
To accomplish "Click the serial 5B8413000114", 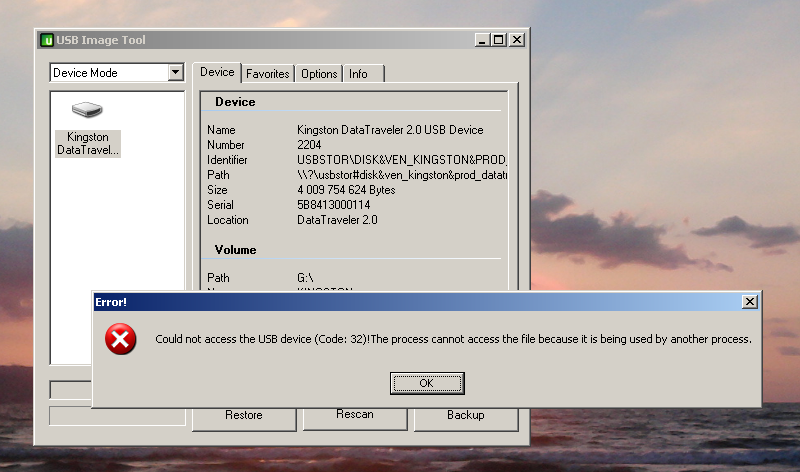I will pos(334,205).
